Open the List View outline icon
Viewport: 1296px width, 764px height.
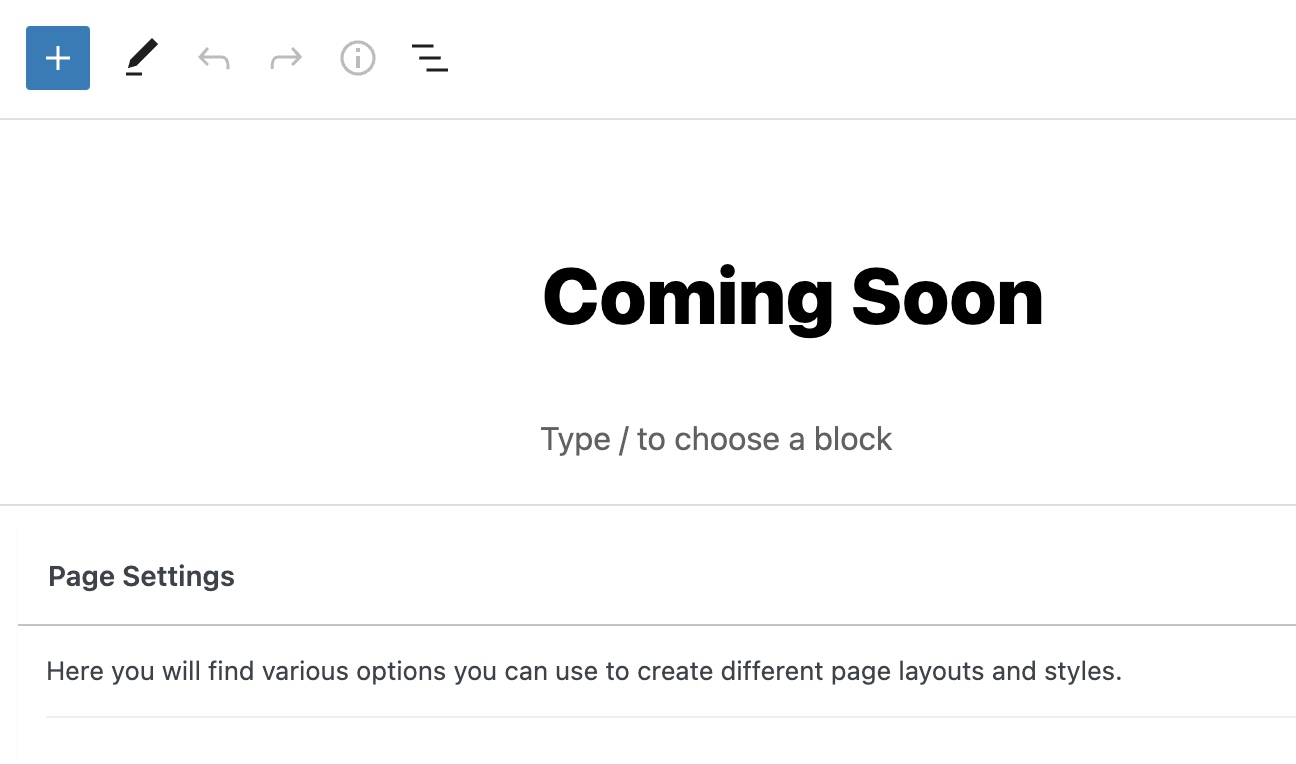point(430,58)
